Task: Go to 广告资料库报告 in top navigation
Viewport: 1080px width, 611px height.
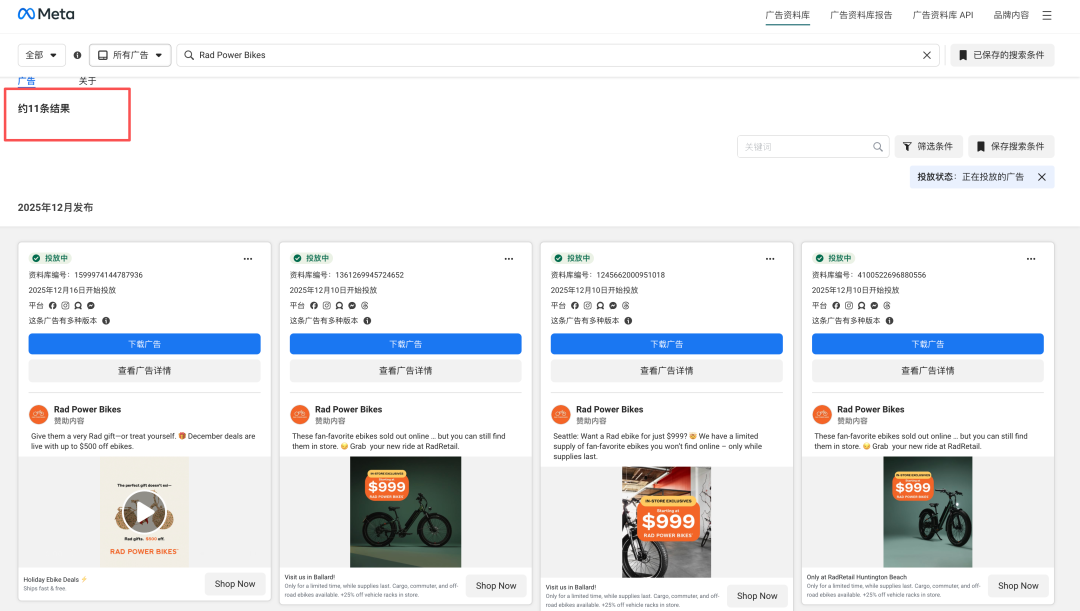Action: point(861,15)
